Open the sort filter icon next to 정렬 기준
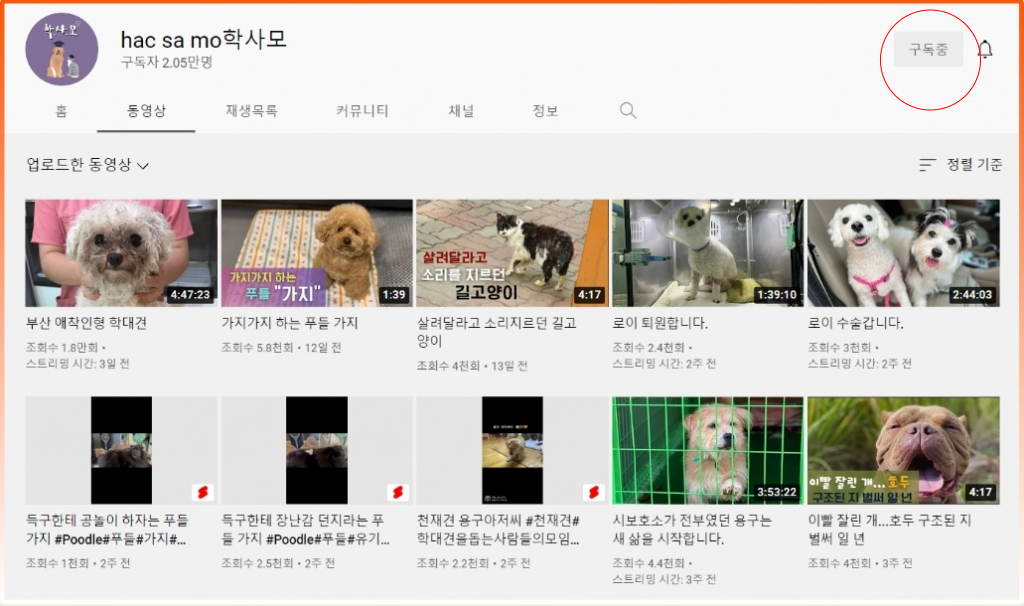Viewport: 1024px width, 606px height. coord(927,165)
